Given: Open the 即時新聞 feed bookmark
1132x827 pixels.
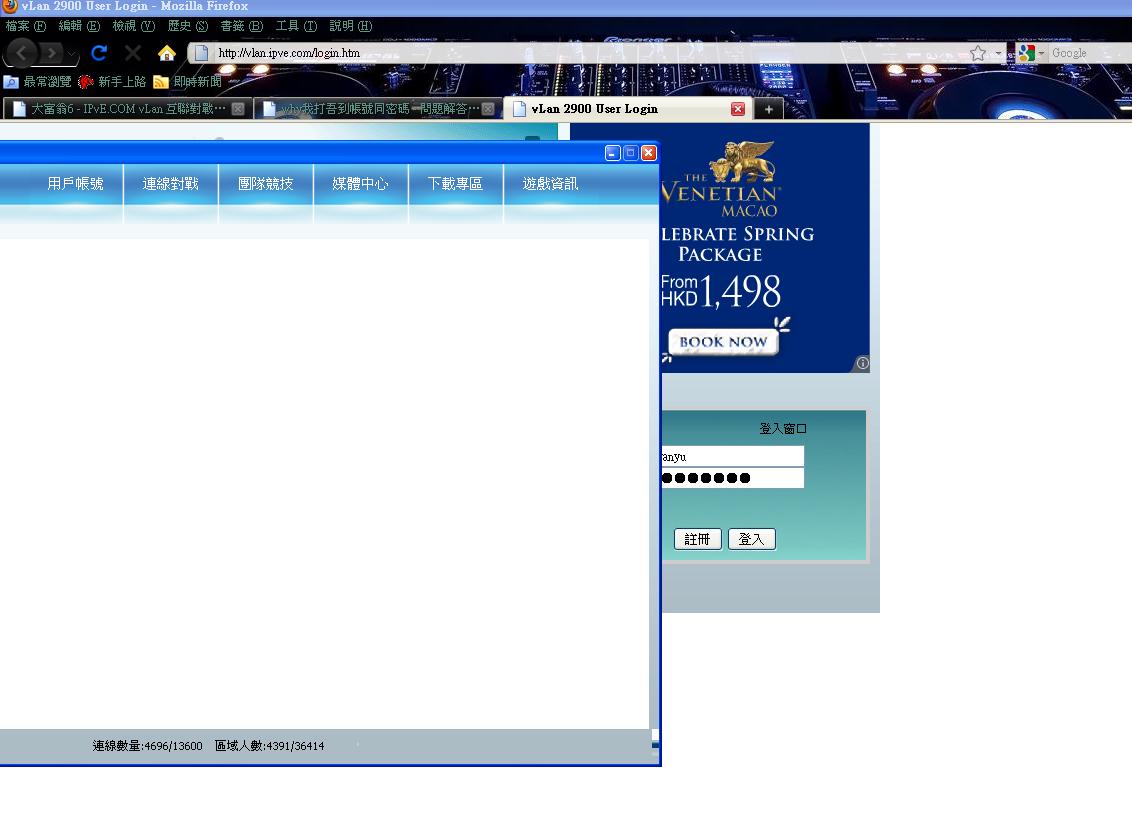Looking at the screenshot, I should click(x=187, y=82).
